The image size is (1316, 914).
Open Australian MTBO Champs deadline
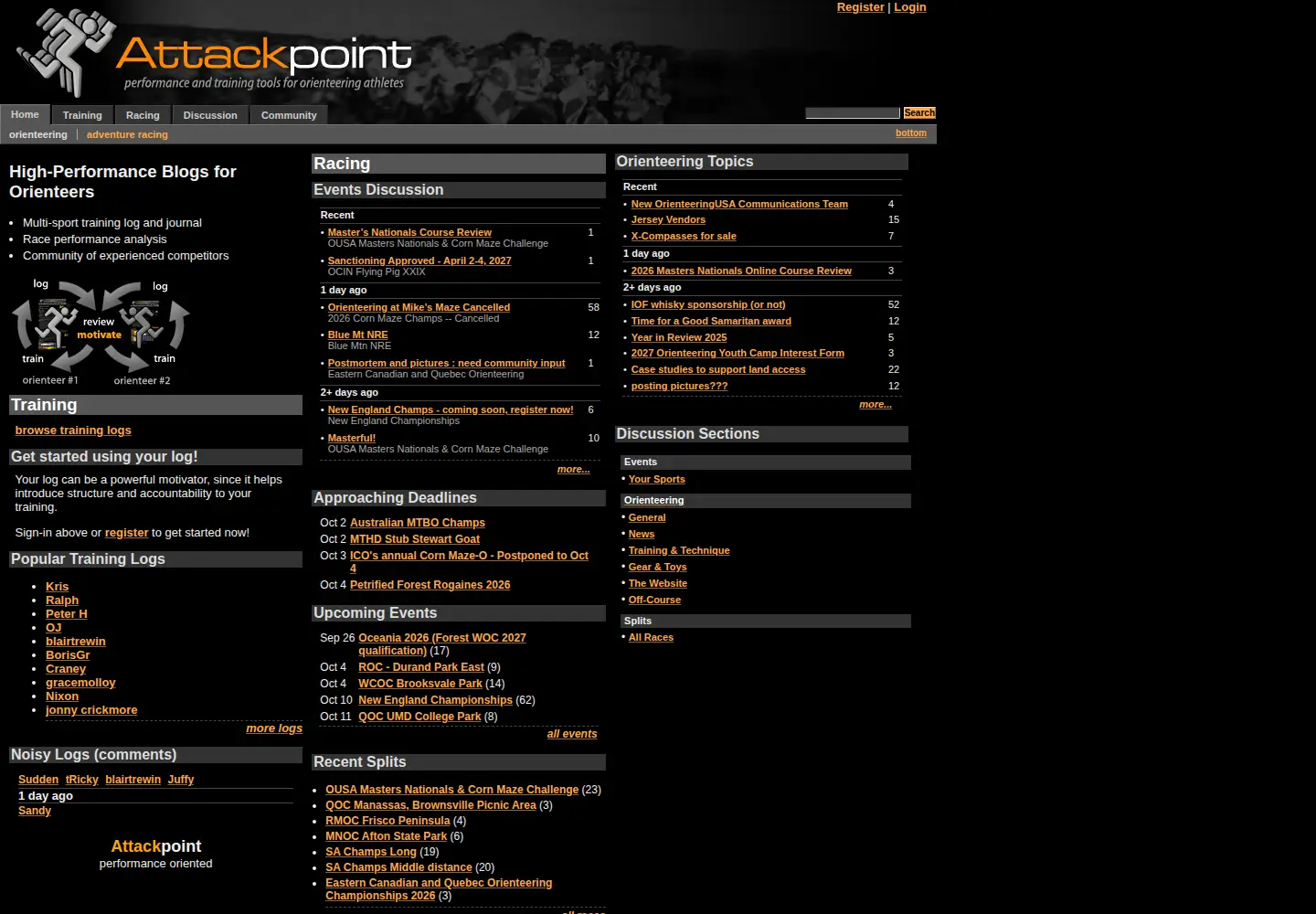click(418, 523)
